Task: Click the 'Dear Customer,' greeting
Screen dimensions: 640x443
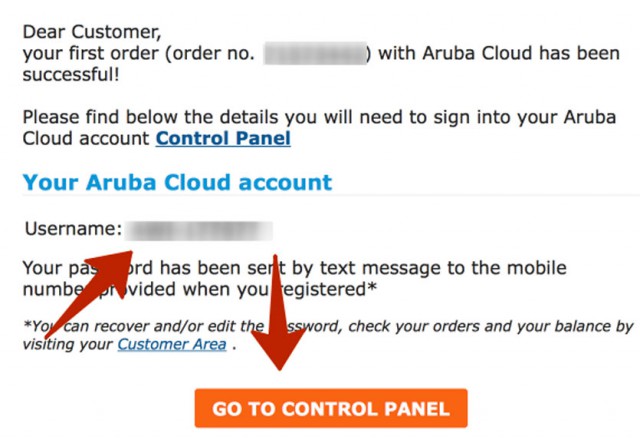Action: point(91,31)
